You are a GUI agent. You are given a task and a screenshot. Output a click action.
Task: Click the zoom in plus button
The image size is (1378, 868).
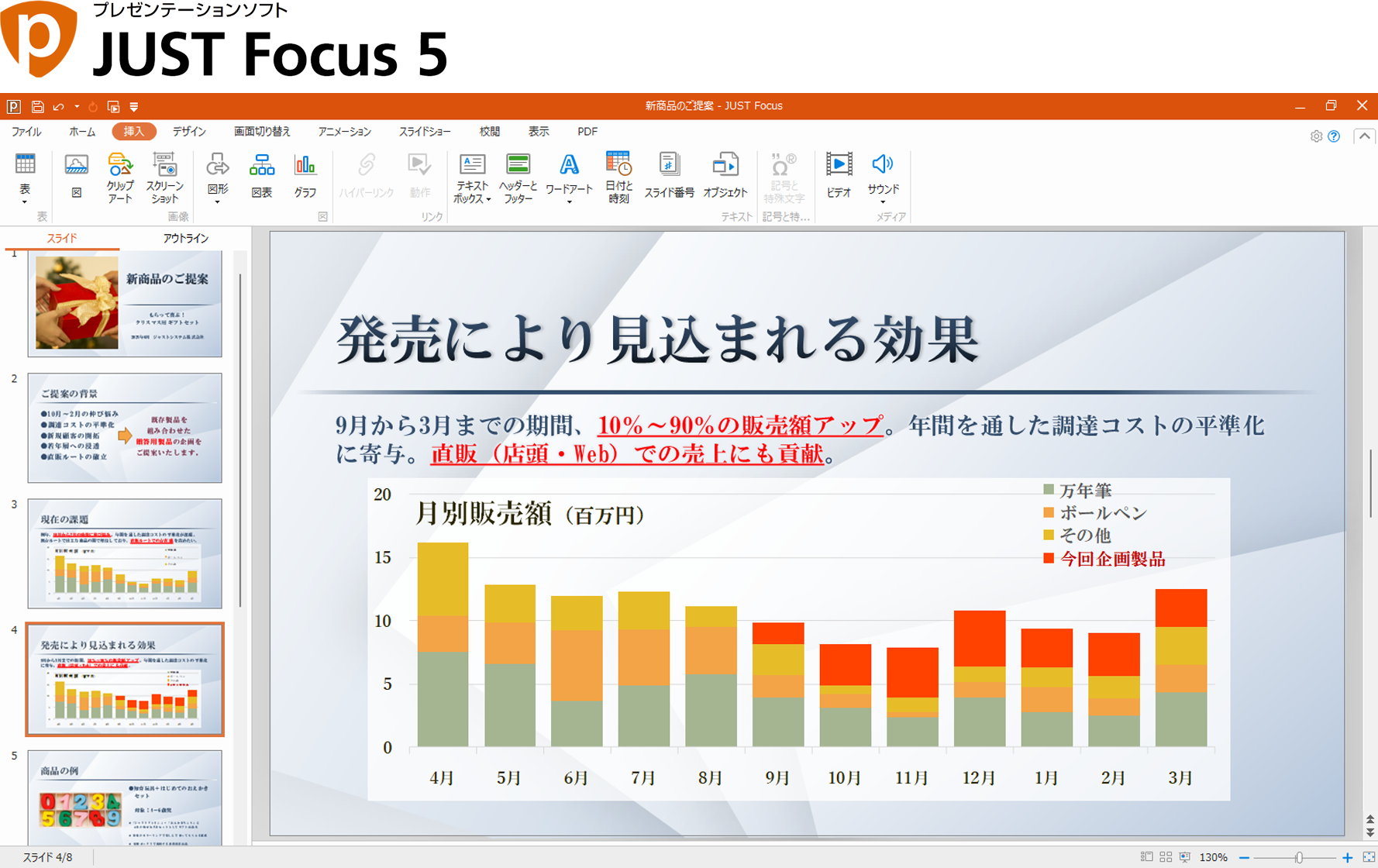[1348, 857]
